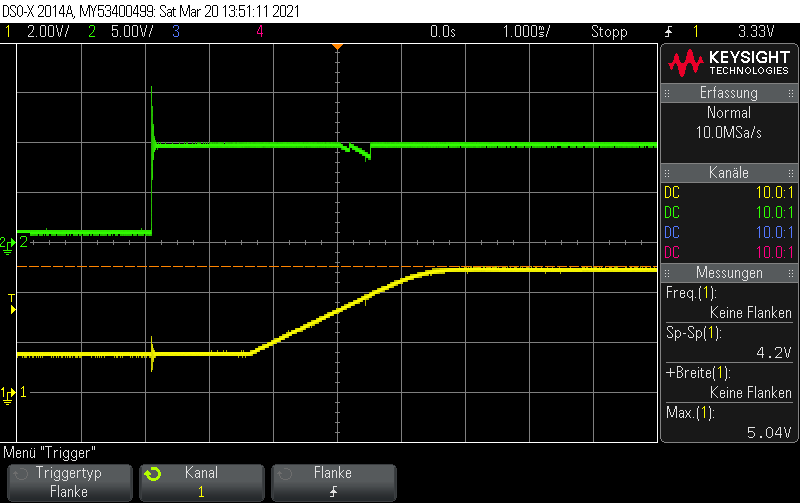The width and height of the screenshot is (800, 503).
Task: Click blue channel 3 DC 10.0:1 row
Action: 729,233
